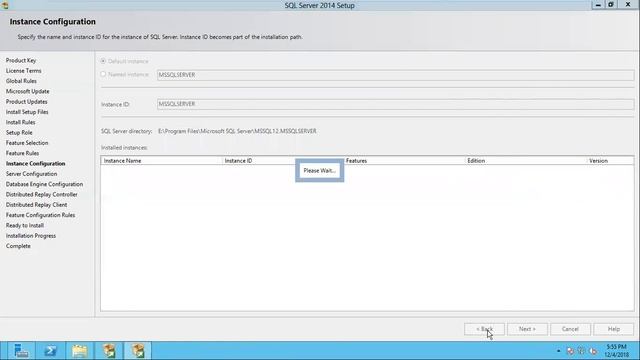This screenshot has height=360, width=640.
Task: Select Distributed Replay Client in the sidebar
Action: point(36,205)
